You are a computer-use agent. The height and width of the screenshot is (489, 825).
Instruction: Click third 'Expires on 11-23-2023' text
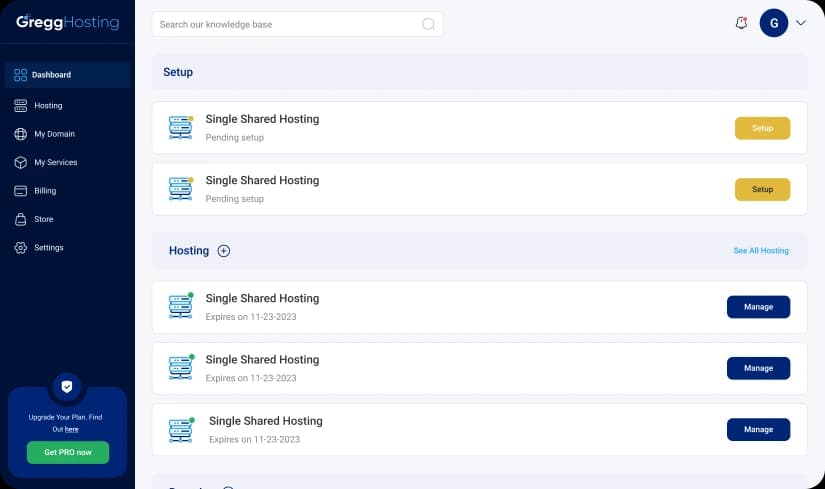pos(254,440)
